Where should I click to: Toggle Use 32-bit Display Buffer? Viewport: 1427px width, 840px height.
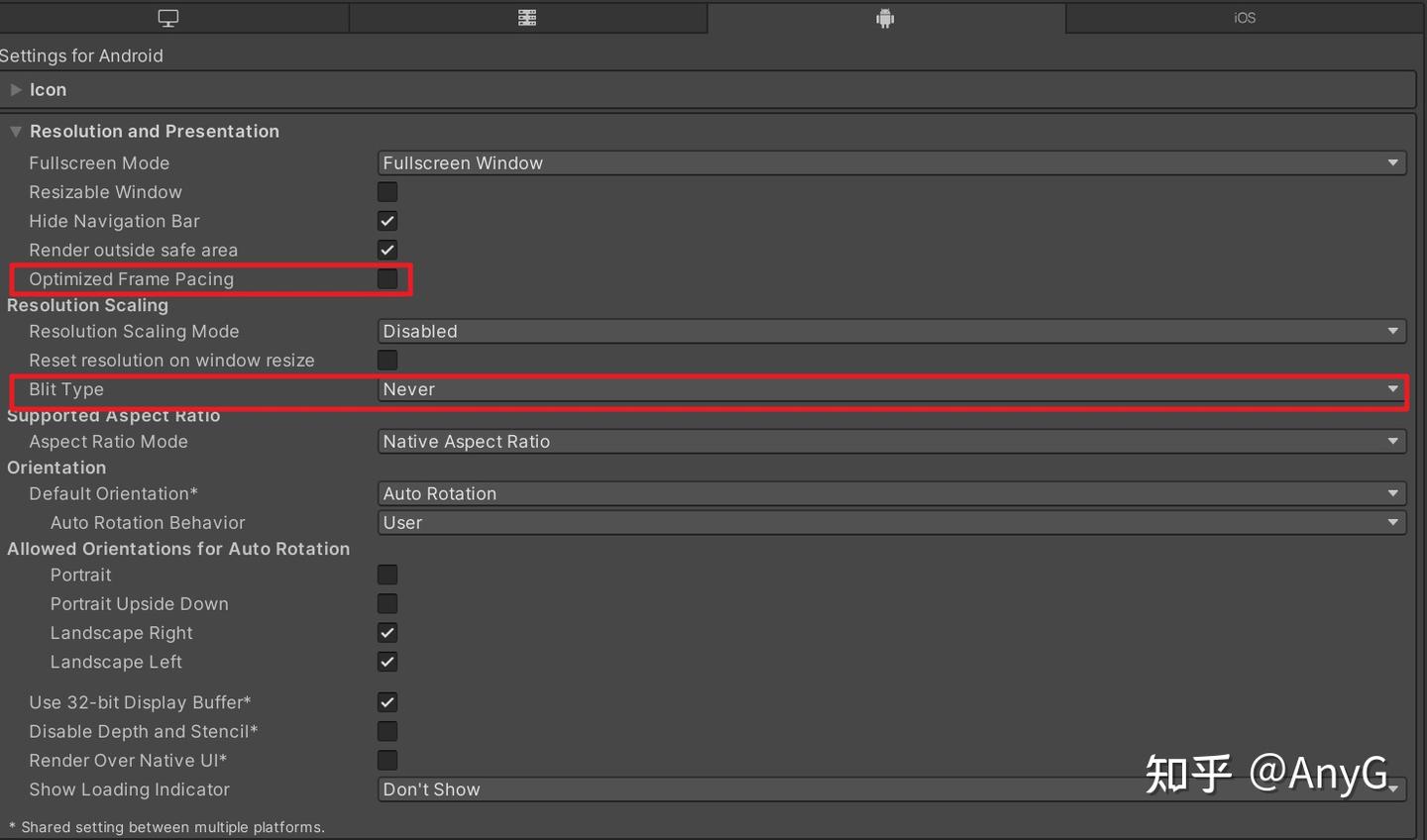[x=387, y=702]
